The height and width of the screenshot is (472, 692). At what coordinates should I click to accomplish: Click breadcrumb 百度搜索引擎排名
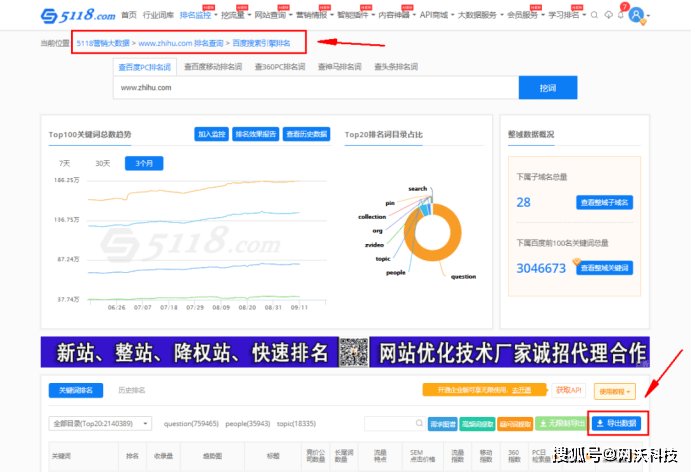(261, 43)
